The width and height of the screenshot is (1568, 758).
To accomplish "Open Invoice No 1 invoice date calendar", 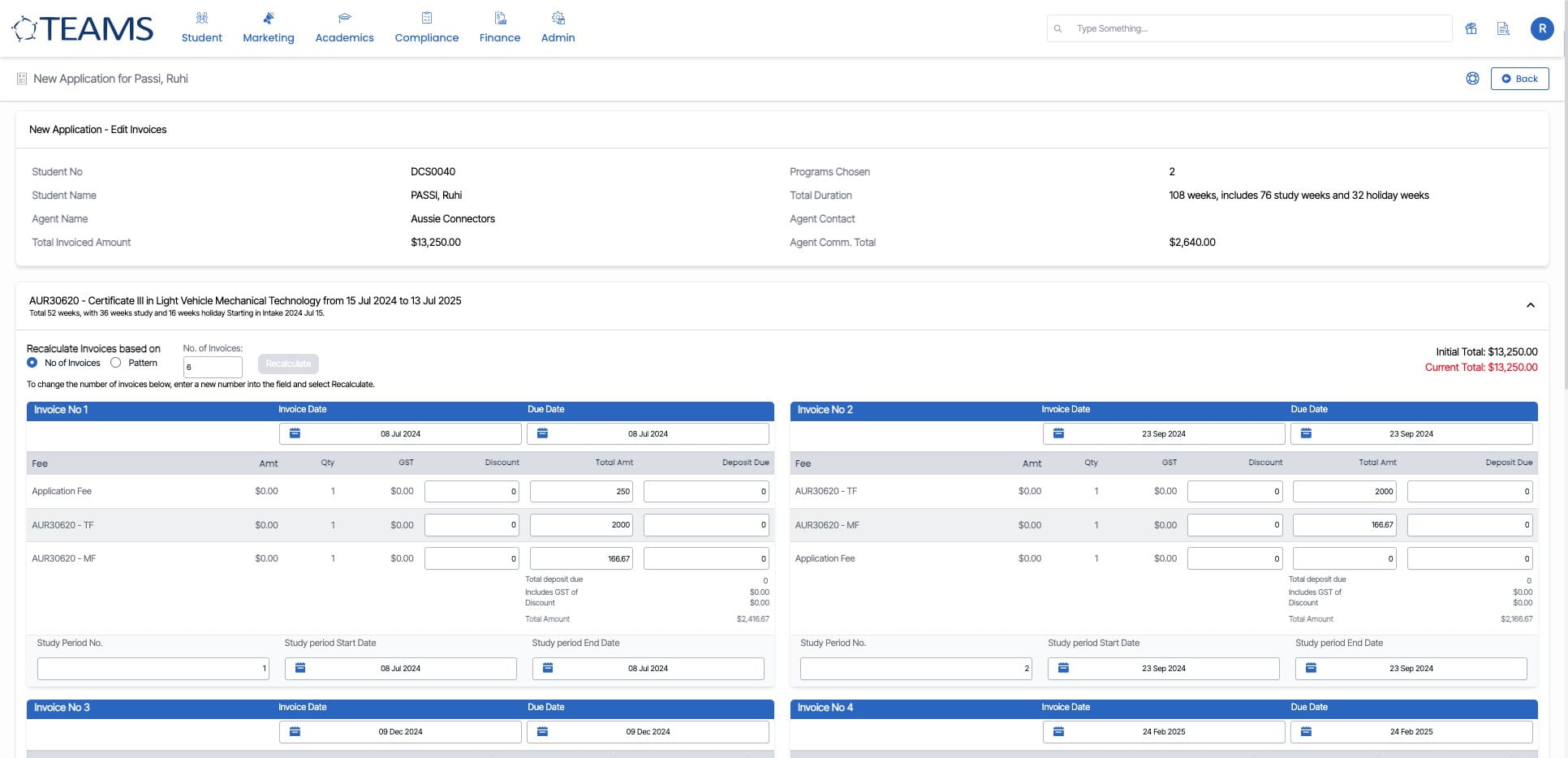I will 295,433.
